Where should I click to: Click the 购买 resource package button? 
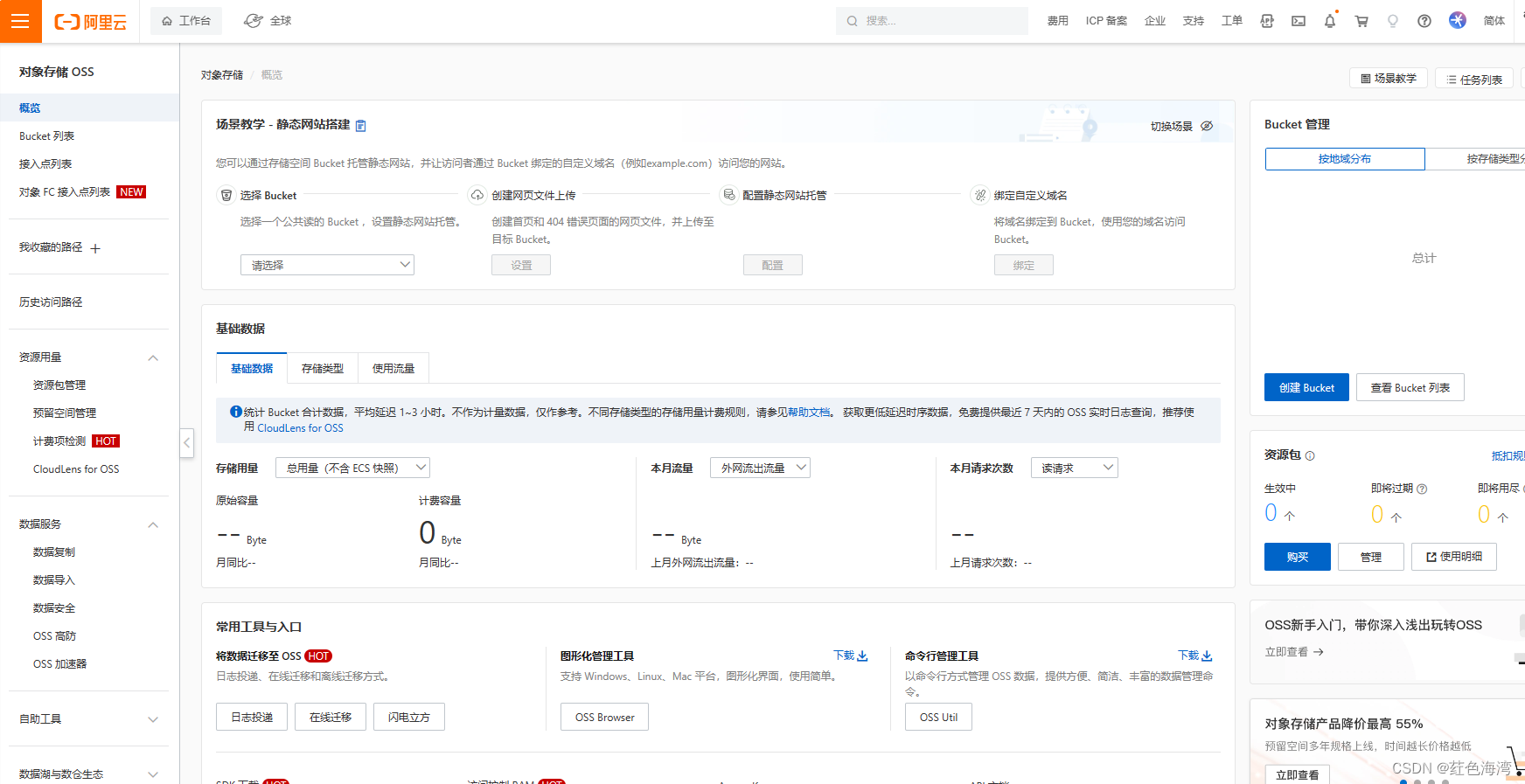1297,557
